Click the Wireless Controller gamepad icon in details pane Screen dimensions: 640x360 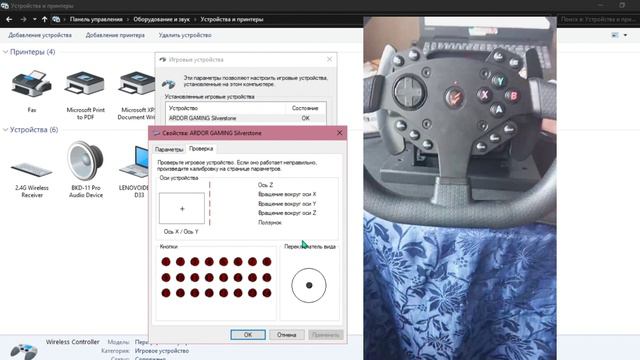(x=24, y=351)
